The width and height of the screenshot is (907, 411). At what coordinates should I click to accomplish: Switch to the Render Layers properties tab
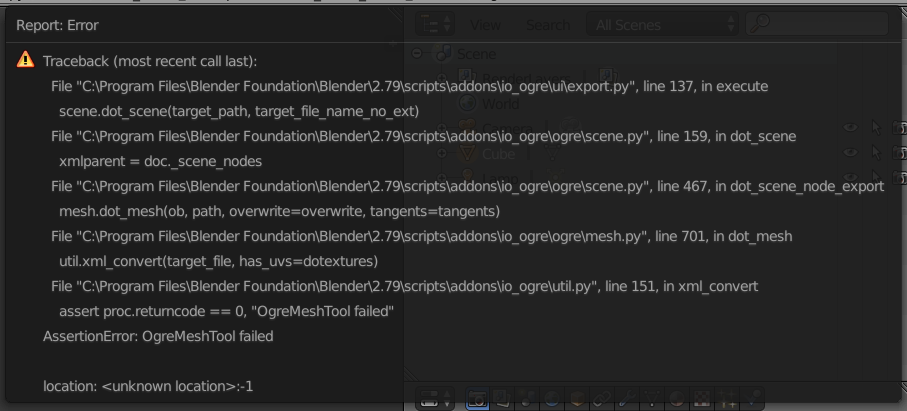click(502, 398)
